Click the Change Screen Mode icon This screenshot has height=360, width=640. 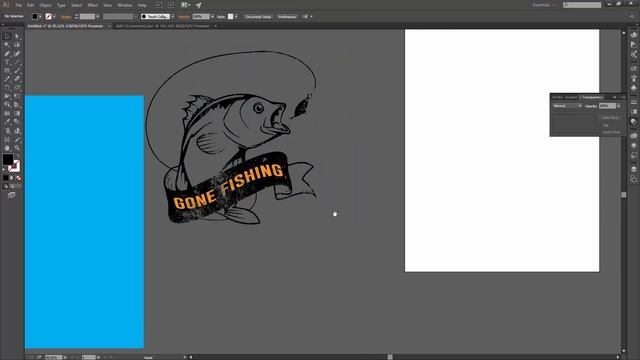tap(11, 195)
